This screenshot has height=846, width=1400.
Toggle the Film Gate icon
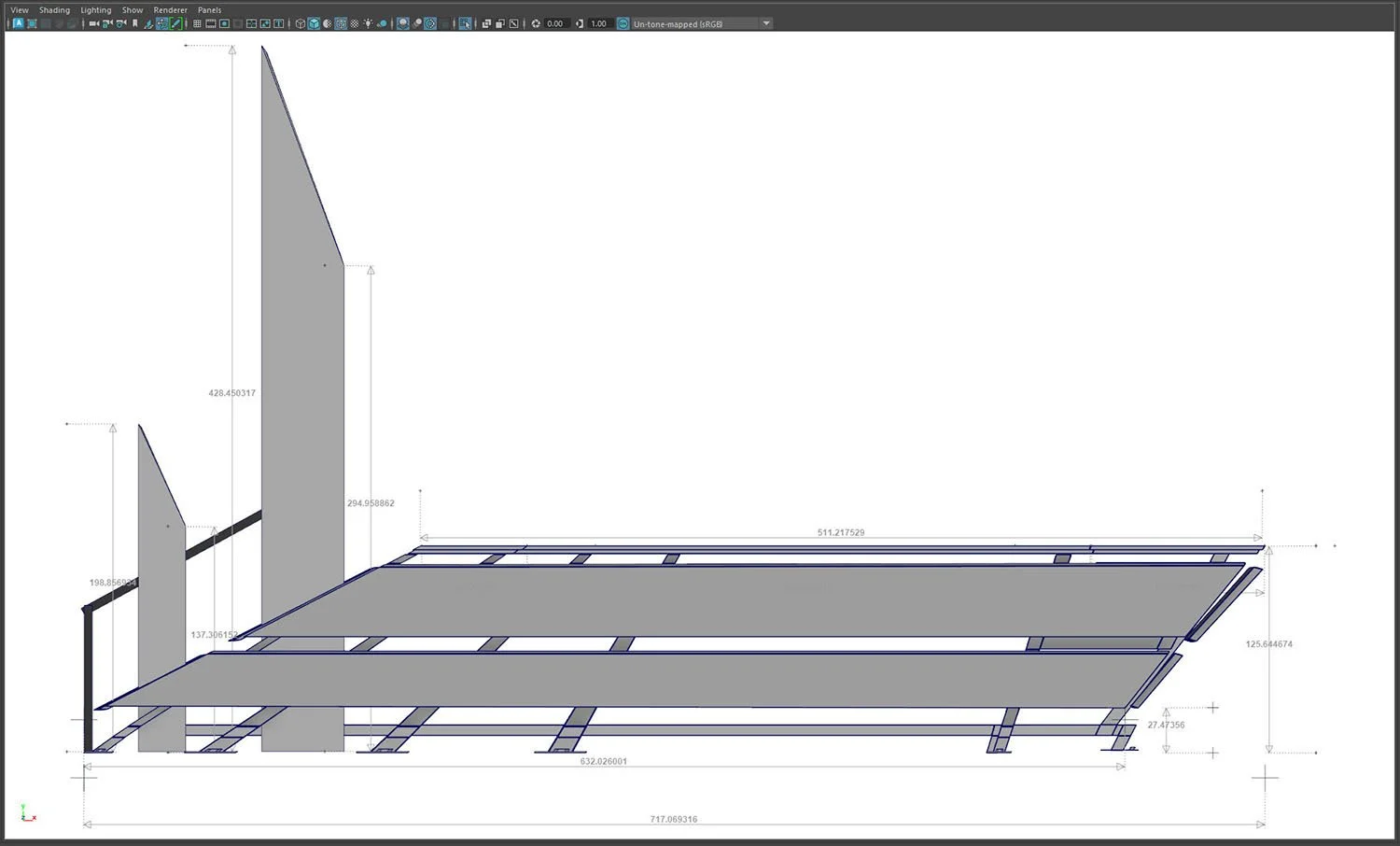coord(210,23)
